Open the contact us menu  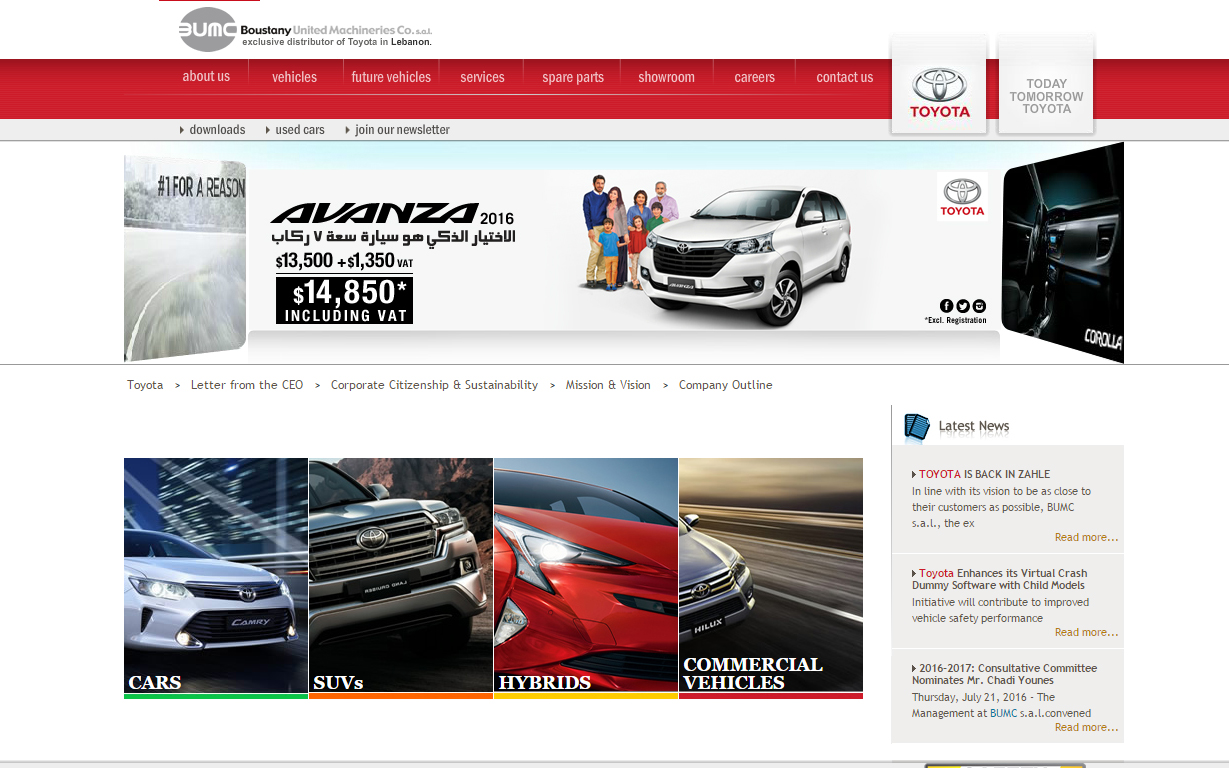pyautogui.click(x=844, y=77)
